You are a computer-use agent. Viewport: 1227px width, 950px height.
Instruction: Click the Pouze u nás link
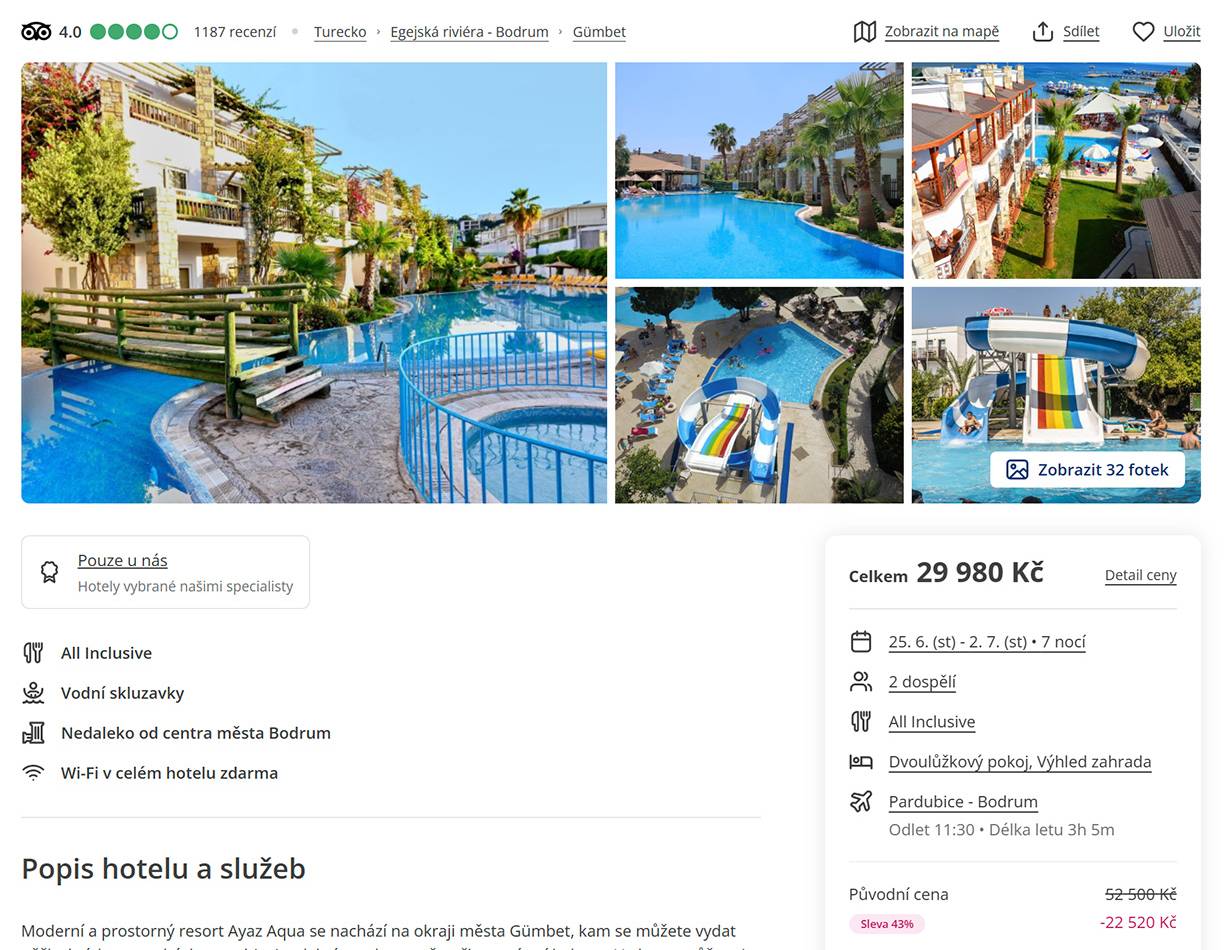tap(123, 561)
